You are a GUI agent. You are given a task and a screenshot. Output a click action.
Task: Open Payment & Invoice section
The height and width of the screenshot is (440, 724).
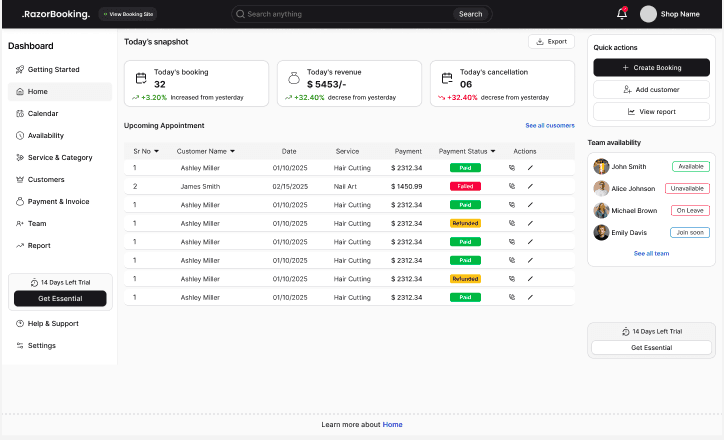click(x=60, y=202)
